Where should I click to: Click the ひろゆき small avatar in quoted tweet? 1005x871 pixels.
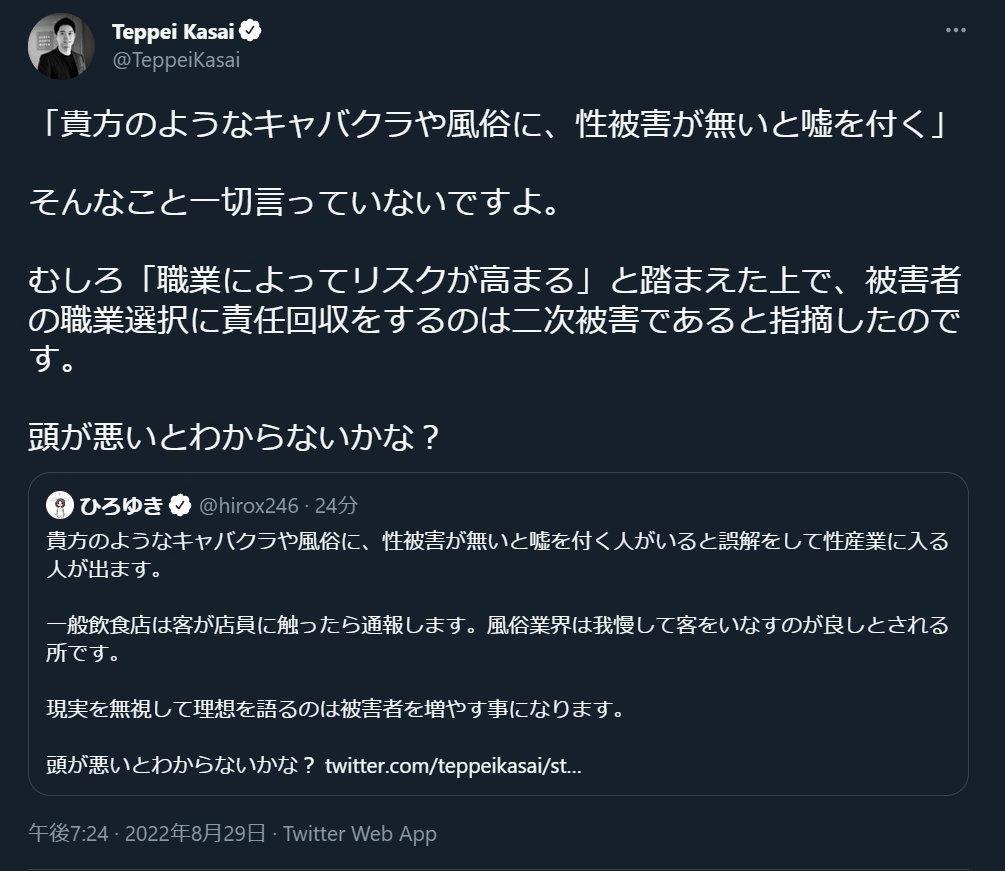(60, 505)
